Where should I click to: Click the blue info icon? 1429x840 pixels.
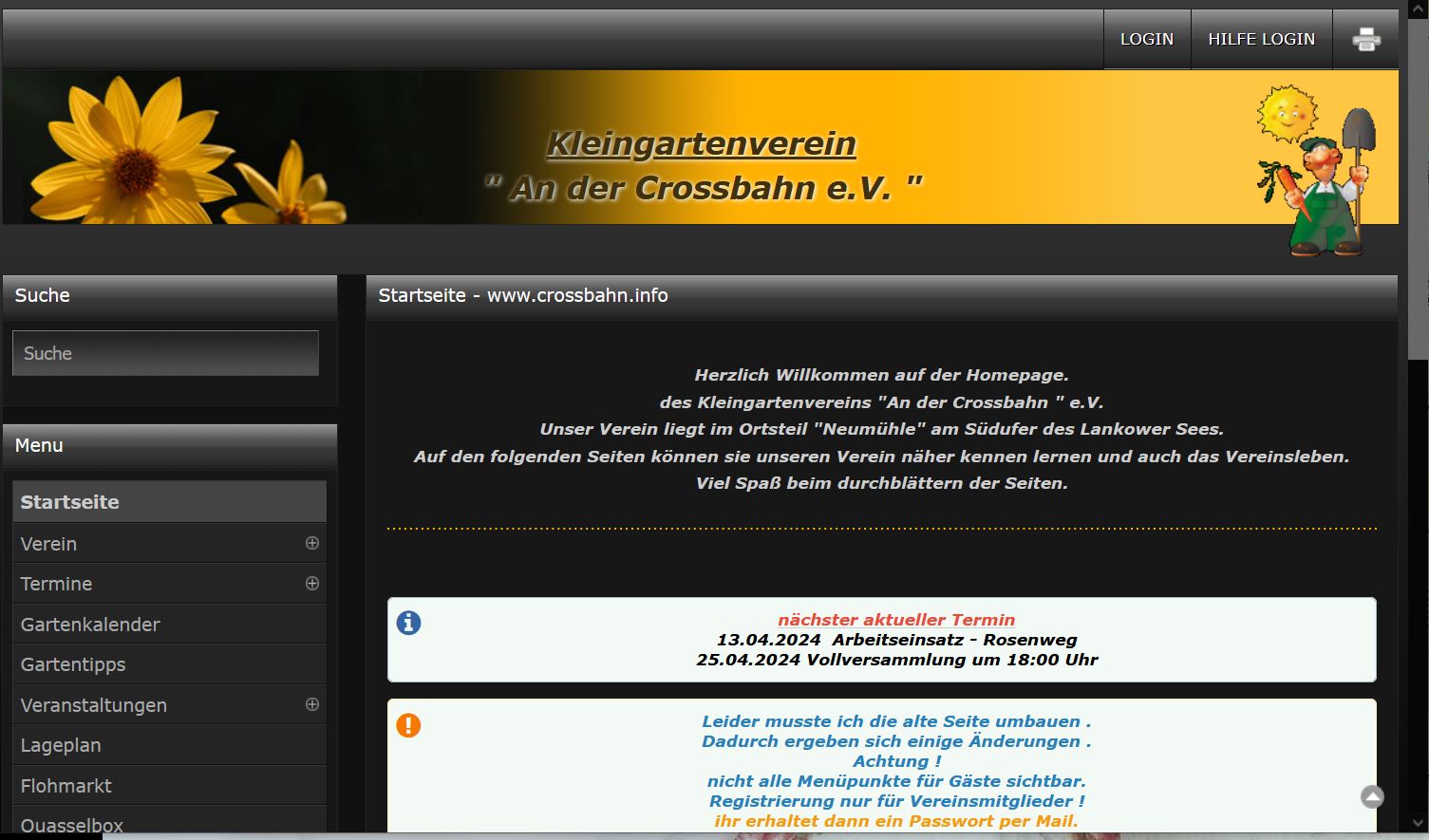point(408,623)
